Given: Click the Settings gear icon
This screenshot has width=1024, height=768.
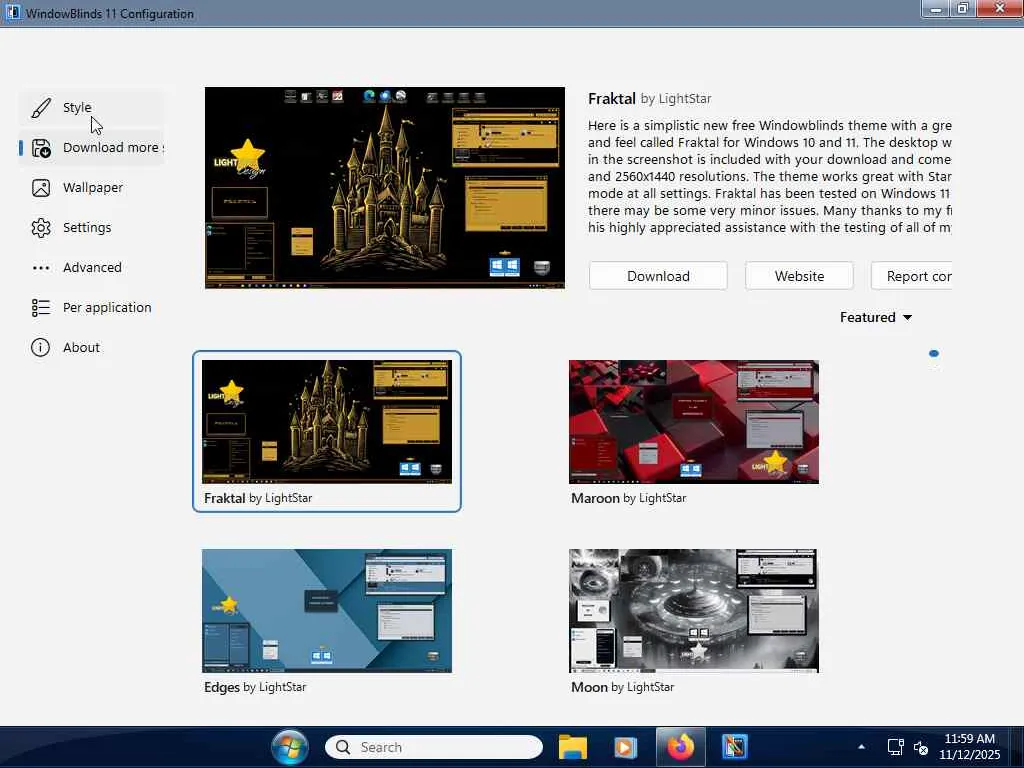Looking at the screenshot, I should coord(40,228).
